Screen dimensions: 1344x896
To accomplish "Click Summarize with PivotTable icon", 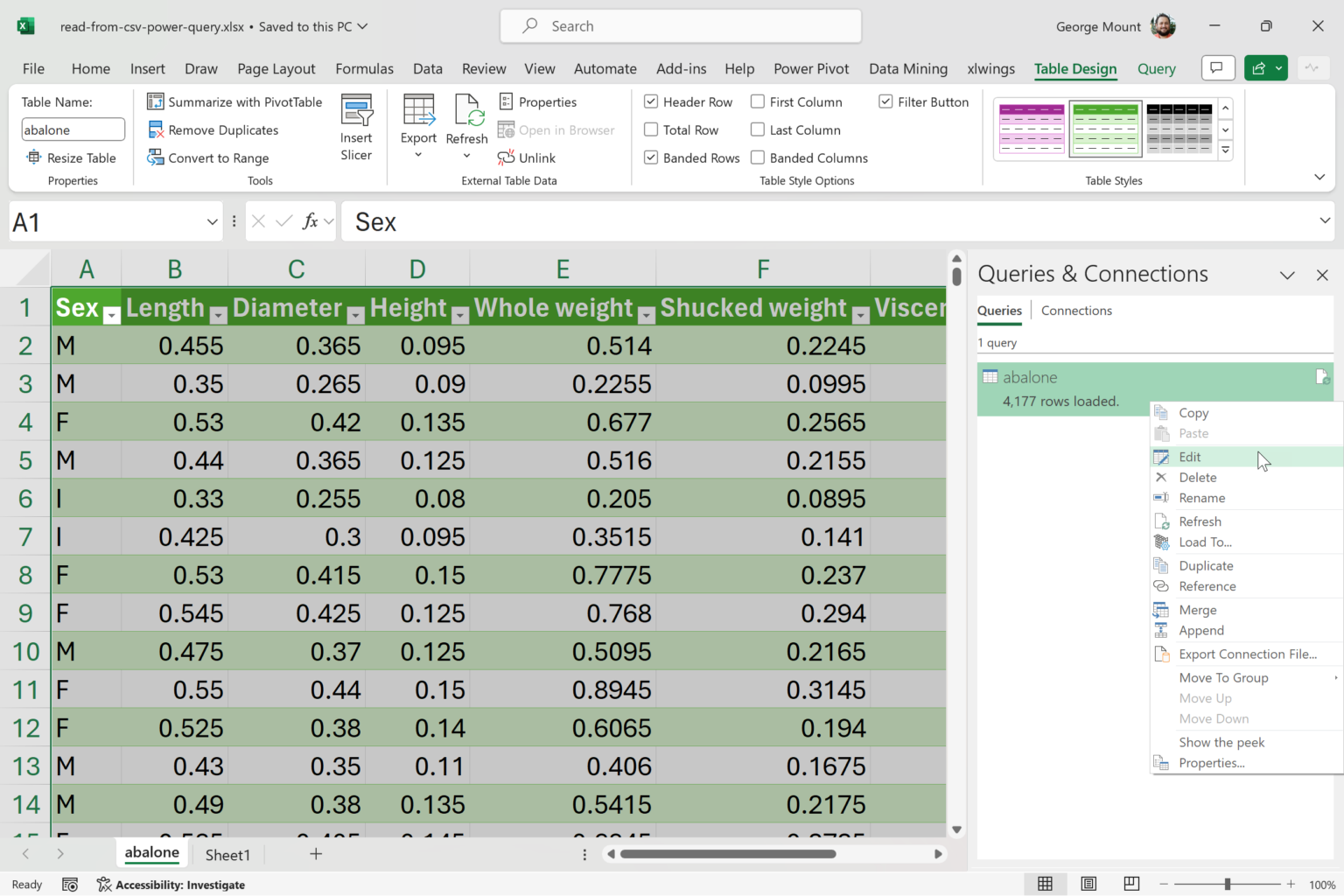I will tap(156, 101).
